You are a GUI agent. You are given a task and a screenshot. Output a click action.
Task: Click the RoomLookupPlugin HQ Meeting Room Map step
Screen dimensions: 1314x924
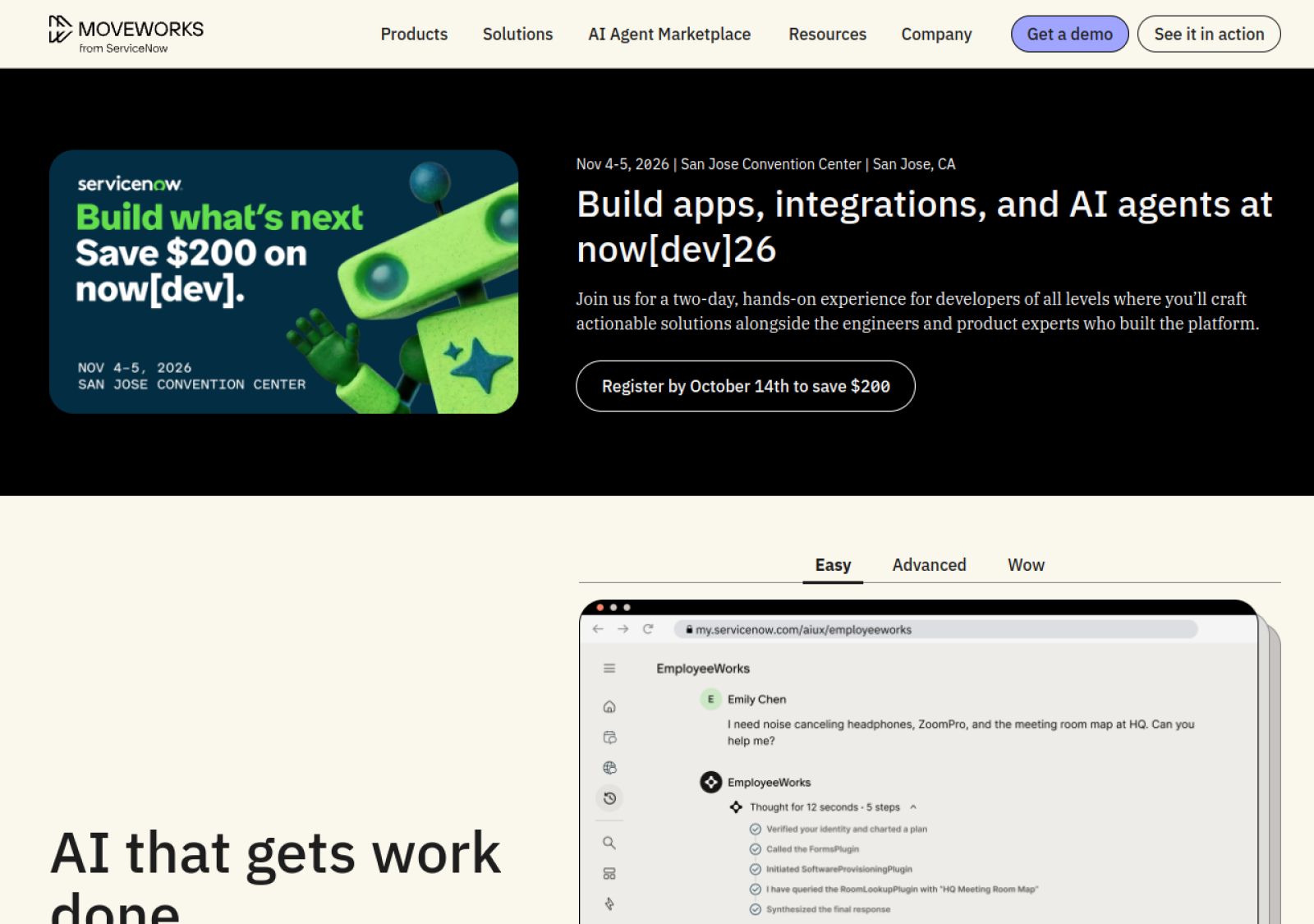(x=902, y=890)
